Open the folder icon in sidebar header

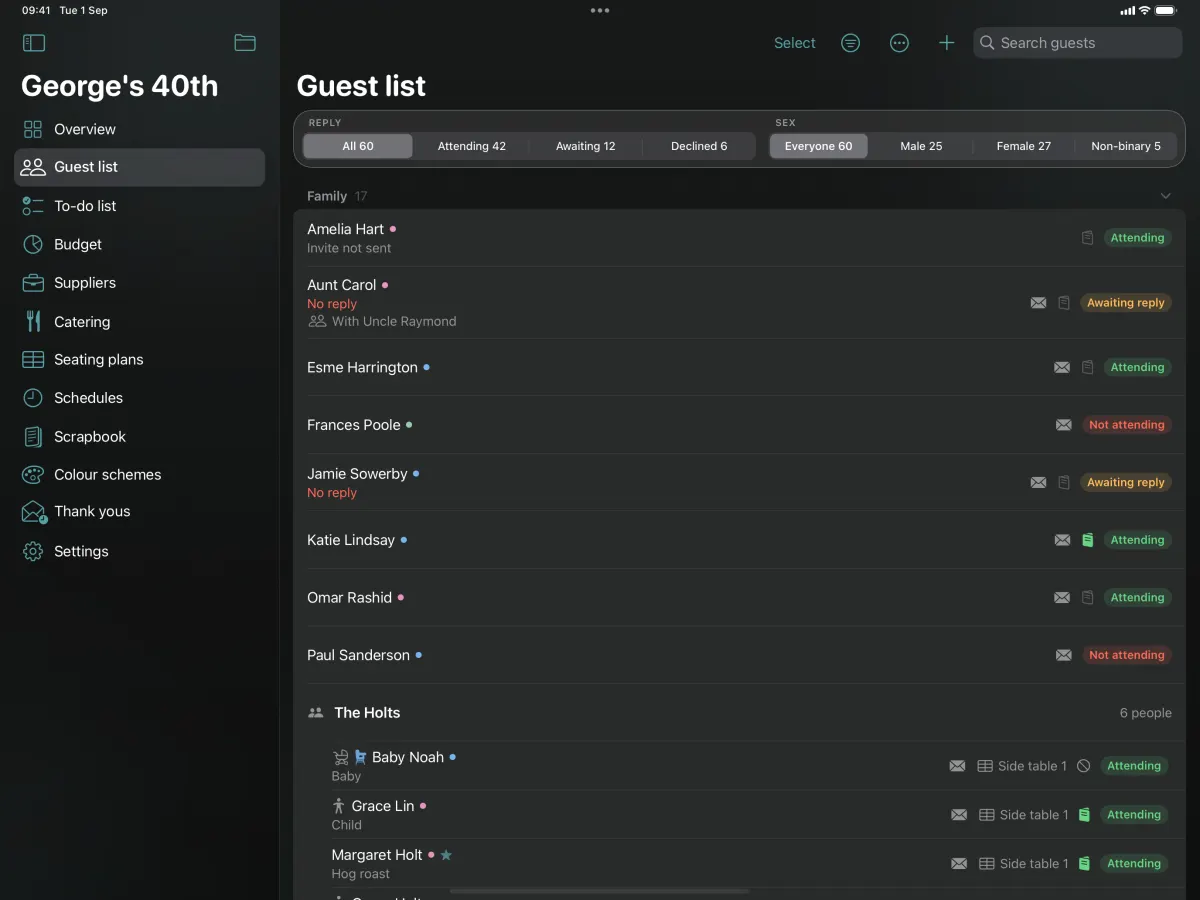[x=245, y=43]
